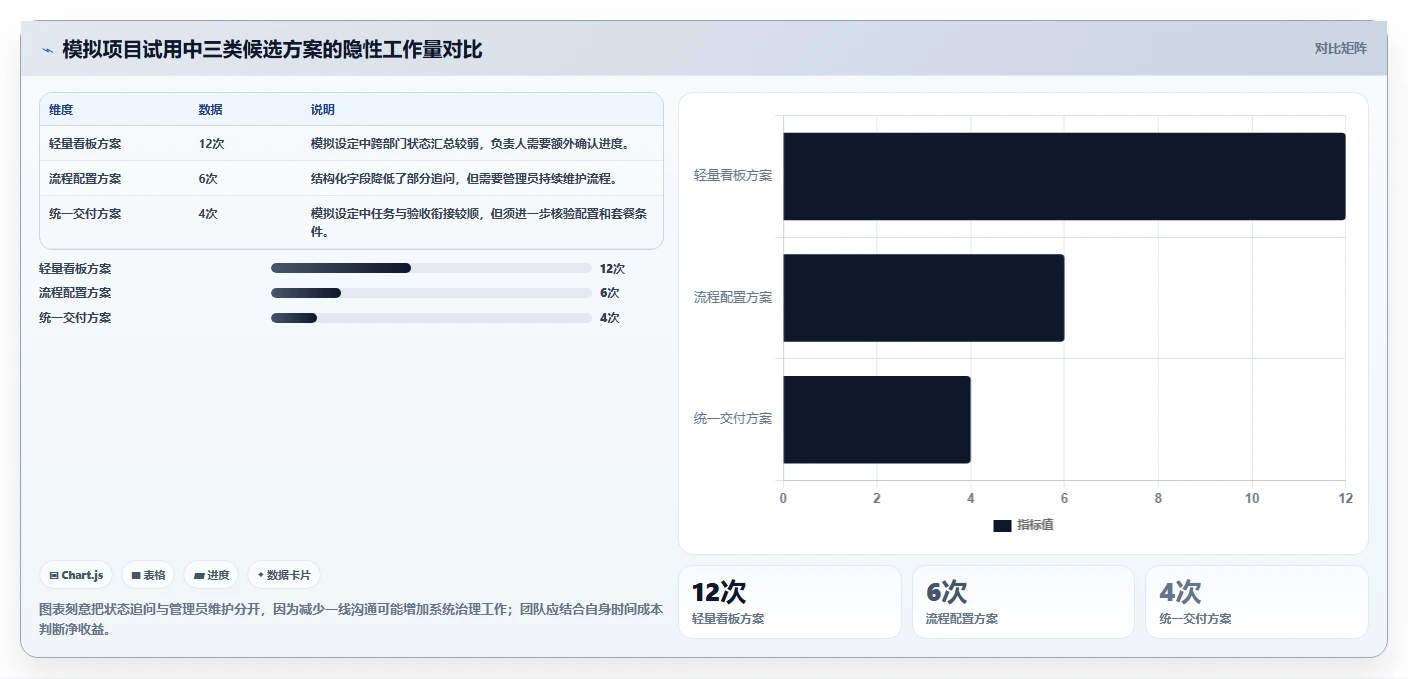The width and height of the screenshot is (1408, 679).
Task: Click the 流程配置方案 progress bar
Action: tap(431, 293)
